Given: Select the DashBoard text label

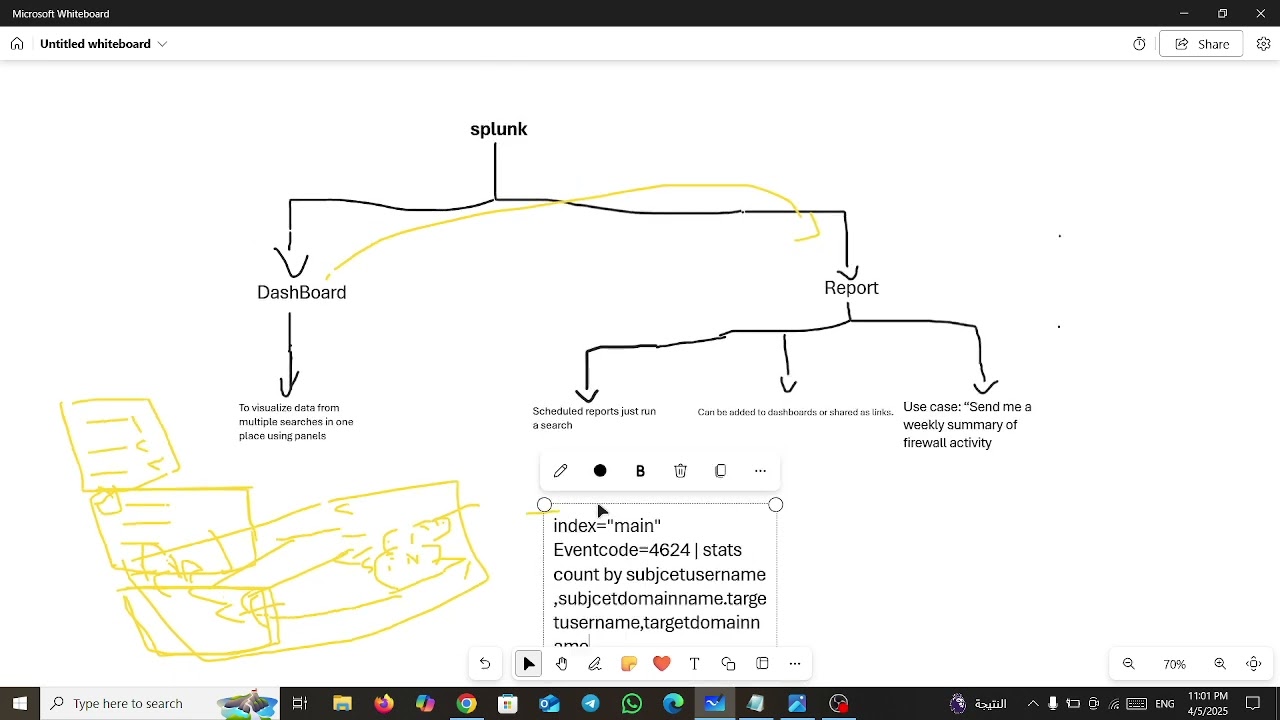Looking at the screenshot, I should click(x=301, y=292).
